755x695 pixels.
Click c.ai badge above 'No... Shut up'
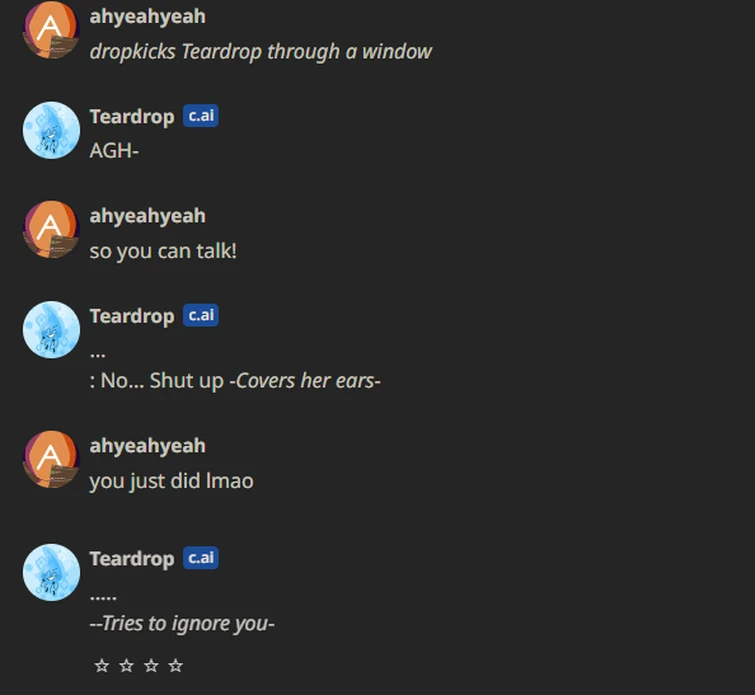[x=201, y=315]
